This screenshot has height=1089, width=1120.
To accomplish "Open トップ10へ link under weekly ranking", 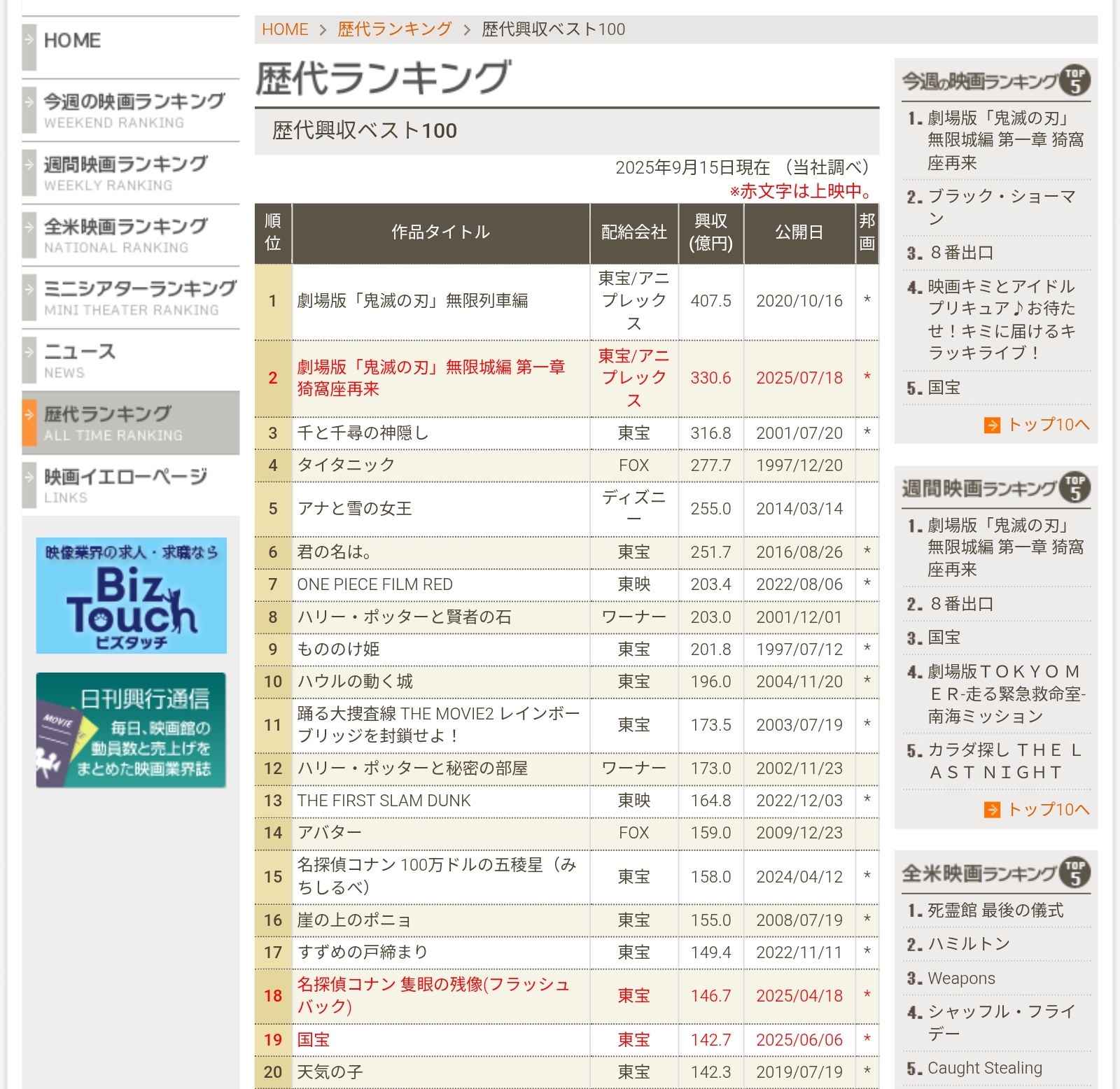I will click(x=1048, y=810).
